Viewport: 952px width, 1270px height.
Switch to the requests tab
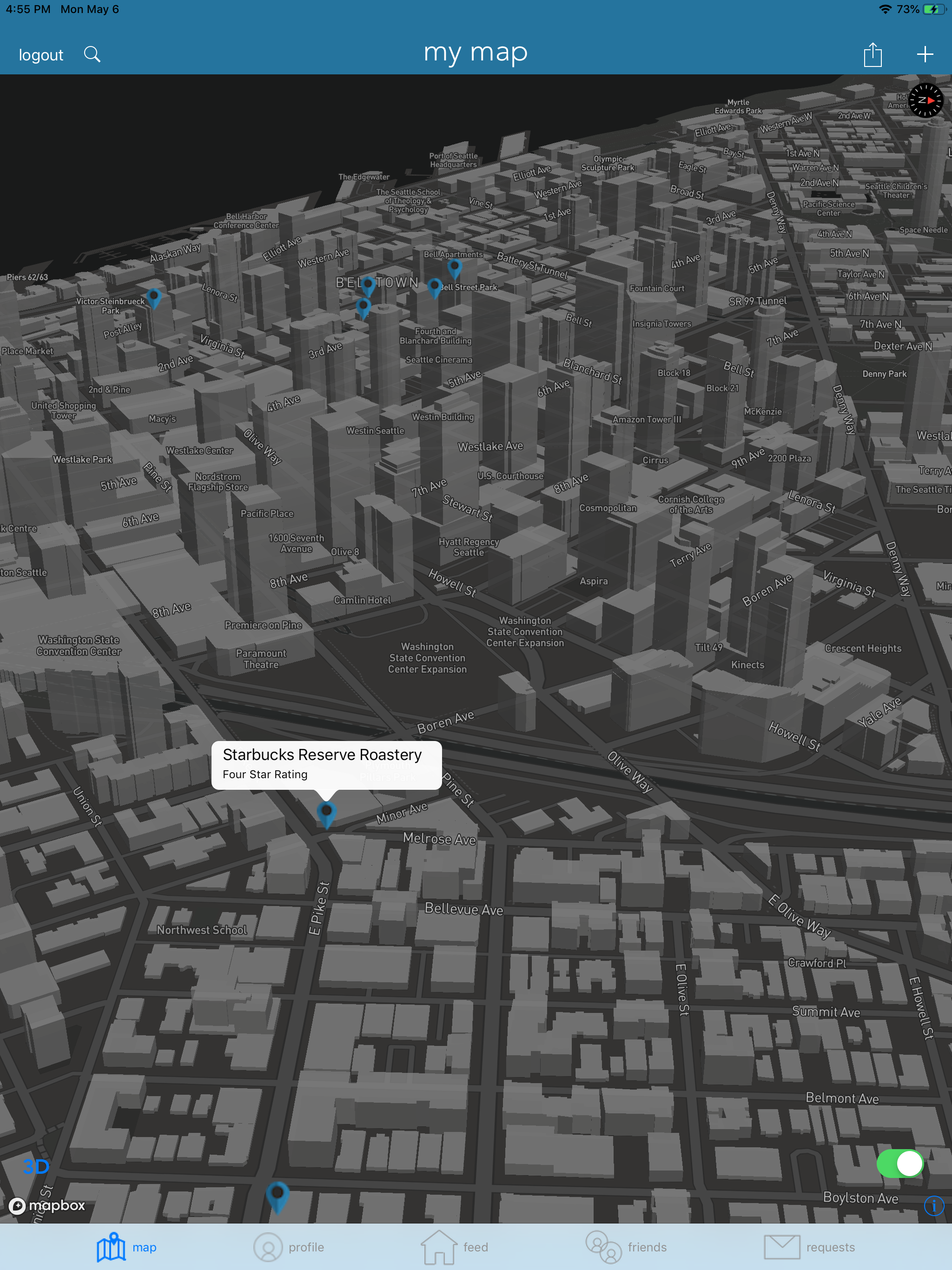click(809, 1247)
